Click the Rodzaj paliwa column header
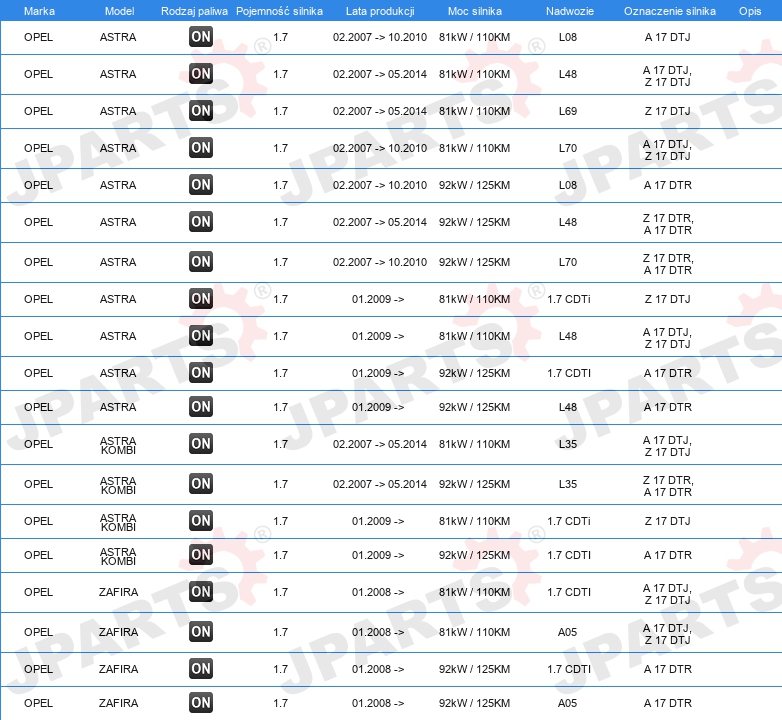Image resolution: width=782 pixels, height=720 pixels. [194, 11]
